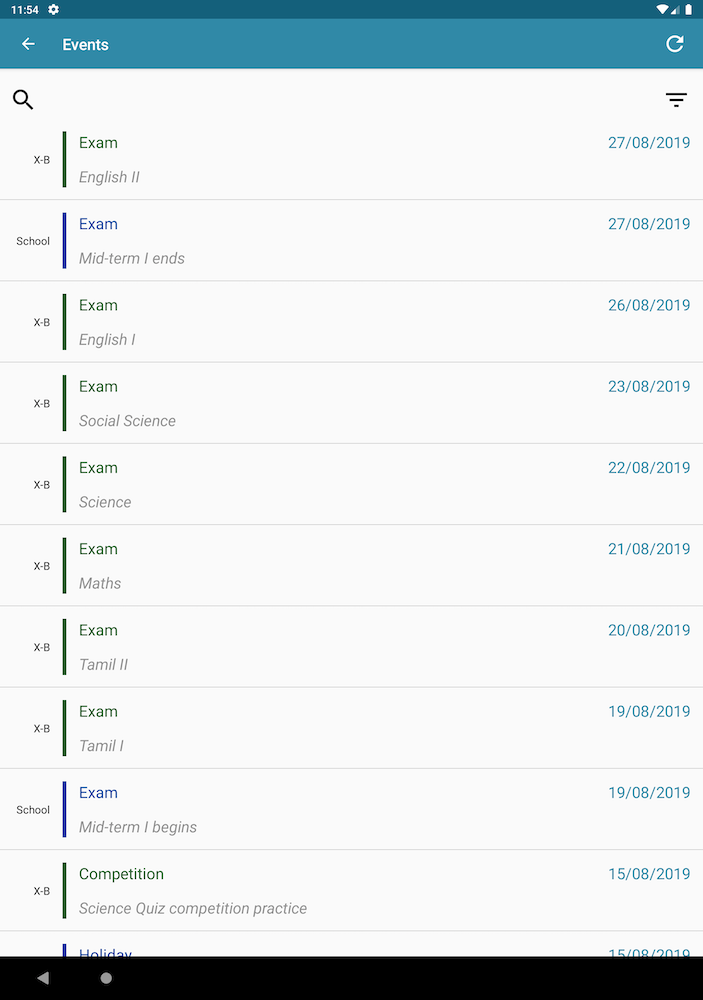The width and height of the screenshot is (703, 1000).
Task: Open the Science exam on 22/08/2019
Action: [x=351, y=484]
